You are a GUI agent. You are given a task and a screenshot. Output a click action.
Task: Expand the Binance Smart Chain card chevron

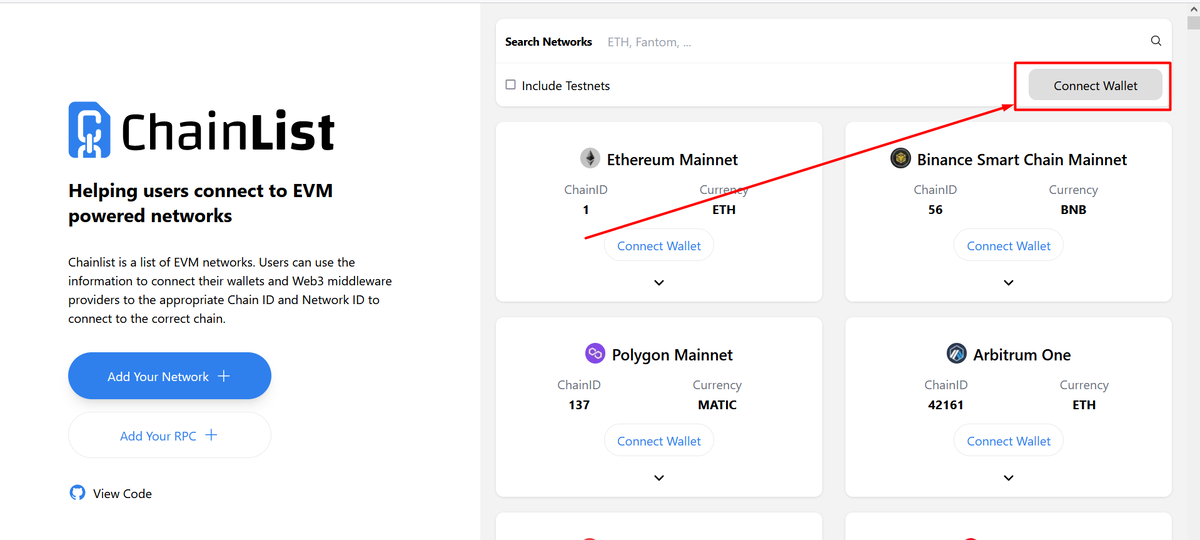coord(1008,283)
